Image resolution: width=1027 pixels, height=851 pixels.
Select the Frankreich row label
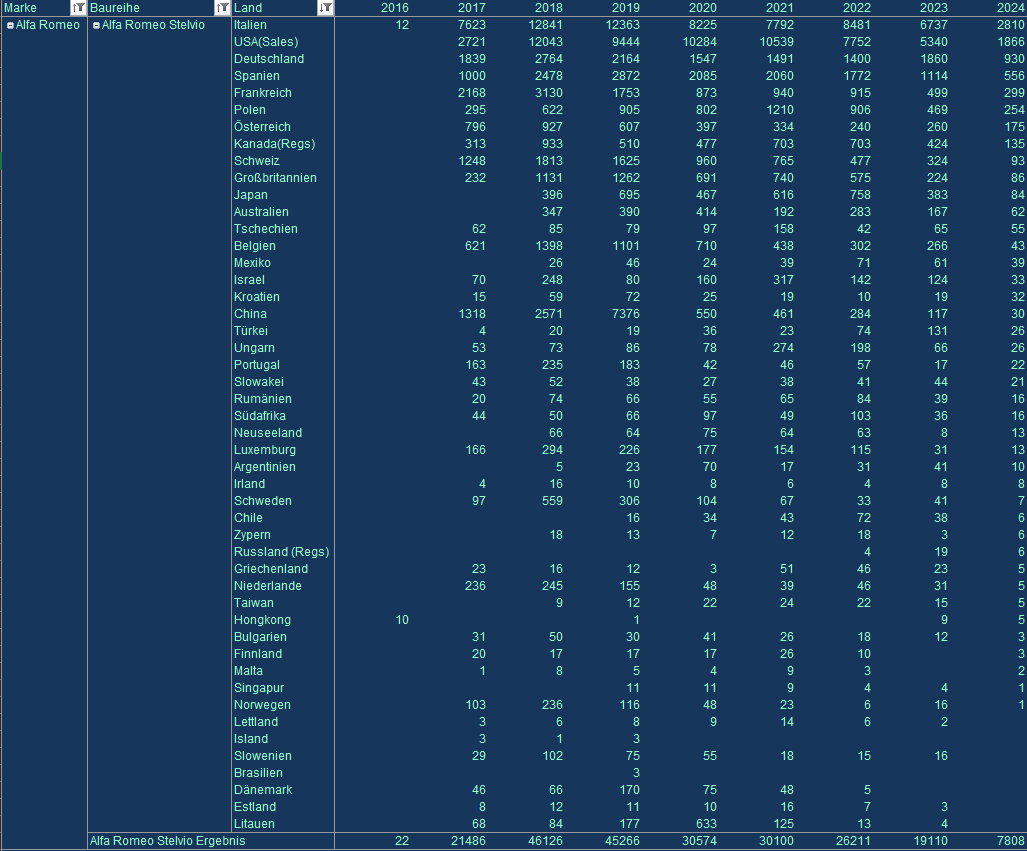click(263, 93)
